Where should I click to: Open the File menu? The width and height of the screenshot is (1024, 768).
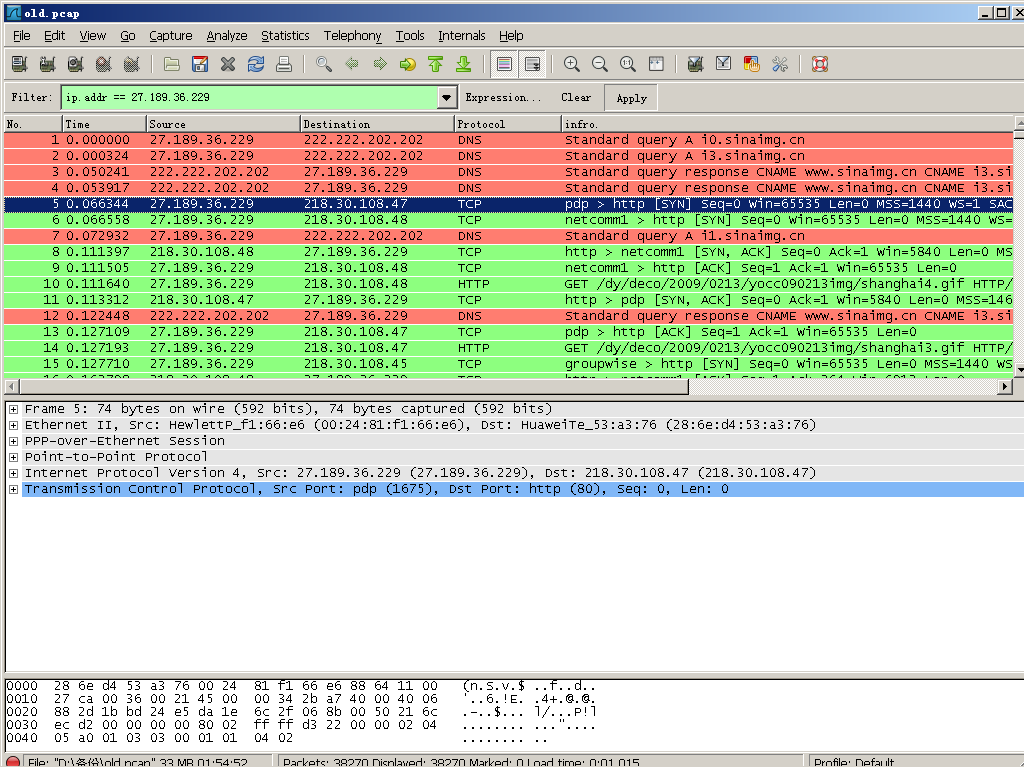coord(22,36)
